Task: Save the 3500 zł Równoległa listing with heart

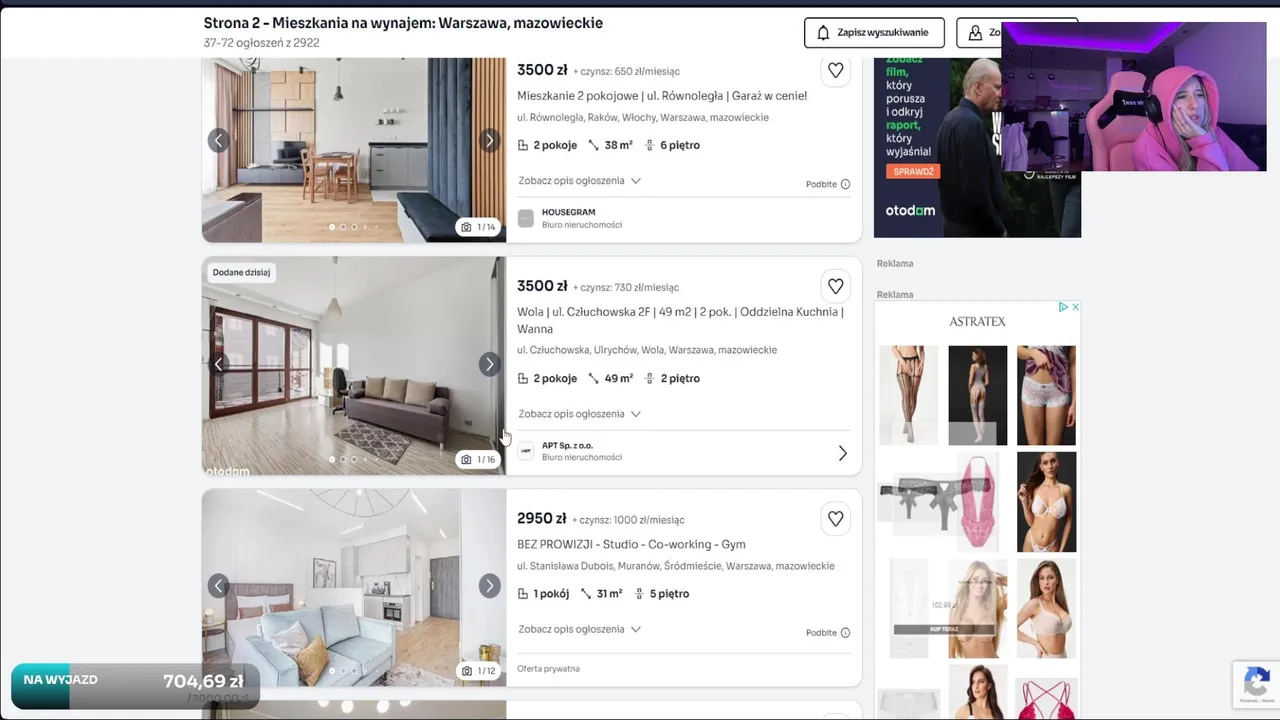Action: pos(835,70)
